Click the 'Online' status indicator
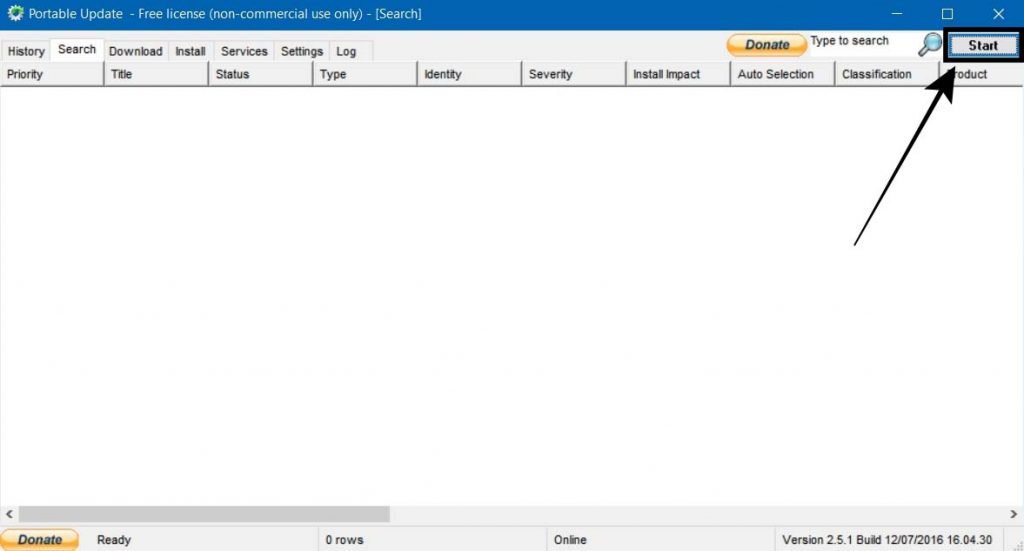 (570, 540)
